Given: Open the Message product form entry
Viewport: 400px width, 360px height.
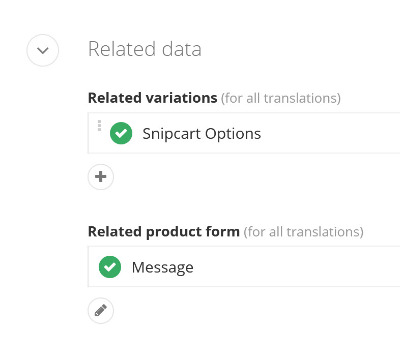Looking at the screenshot, I should 163,267.
